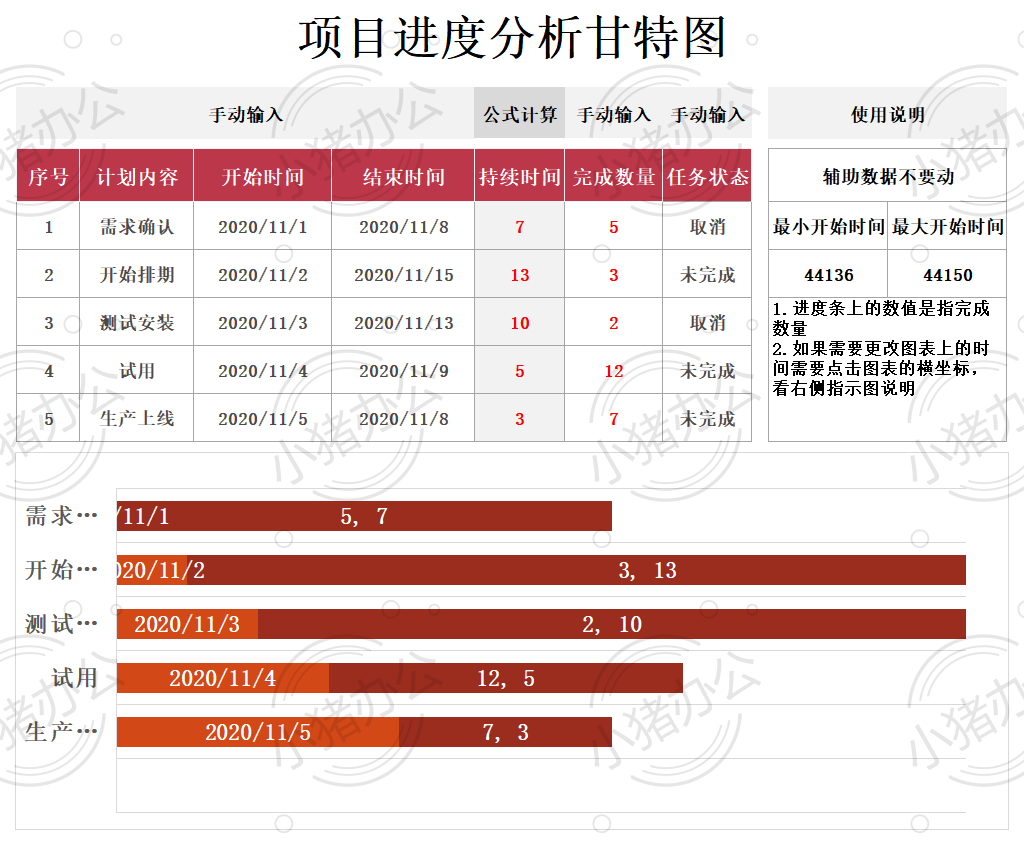Select the 最小开始时间 label cell
Image resolution: width=1024 pixels, height=845 pixels.
click(828, 226)
